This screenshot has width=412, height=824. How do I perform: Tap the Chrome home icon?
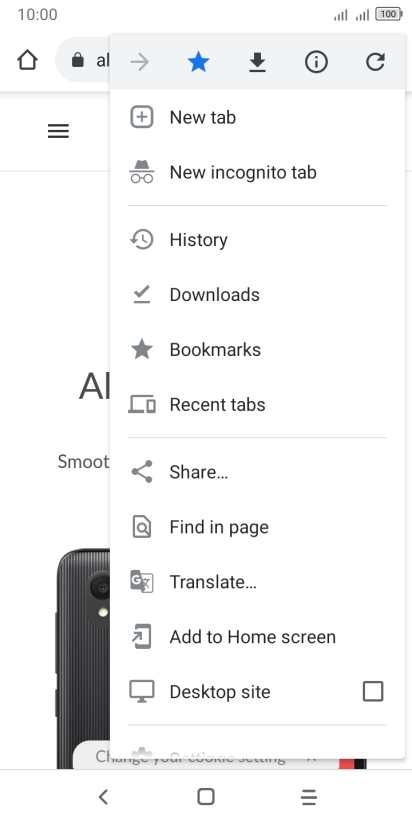27,60
